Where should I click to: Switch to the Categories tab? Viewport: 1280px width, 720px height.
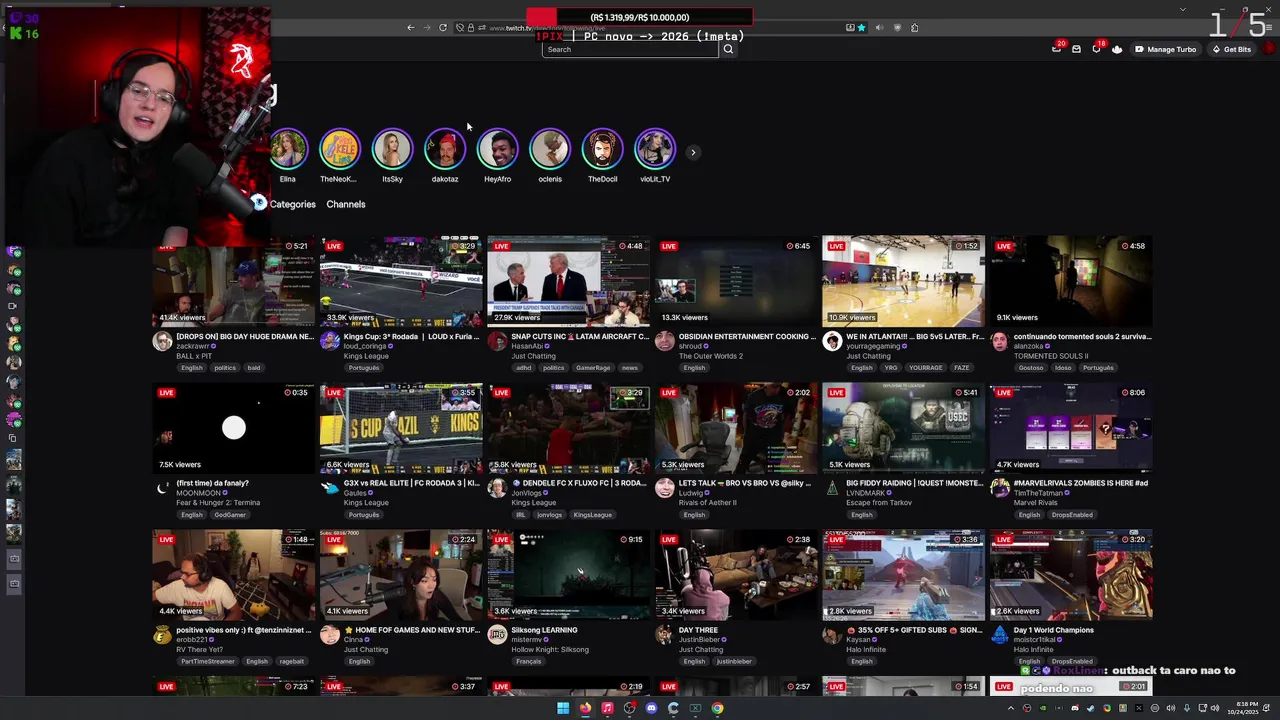click(x=292, y=204)
